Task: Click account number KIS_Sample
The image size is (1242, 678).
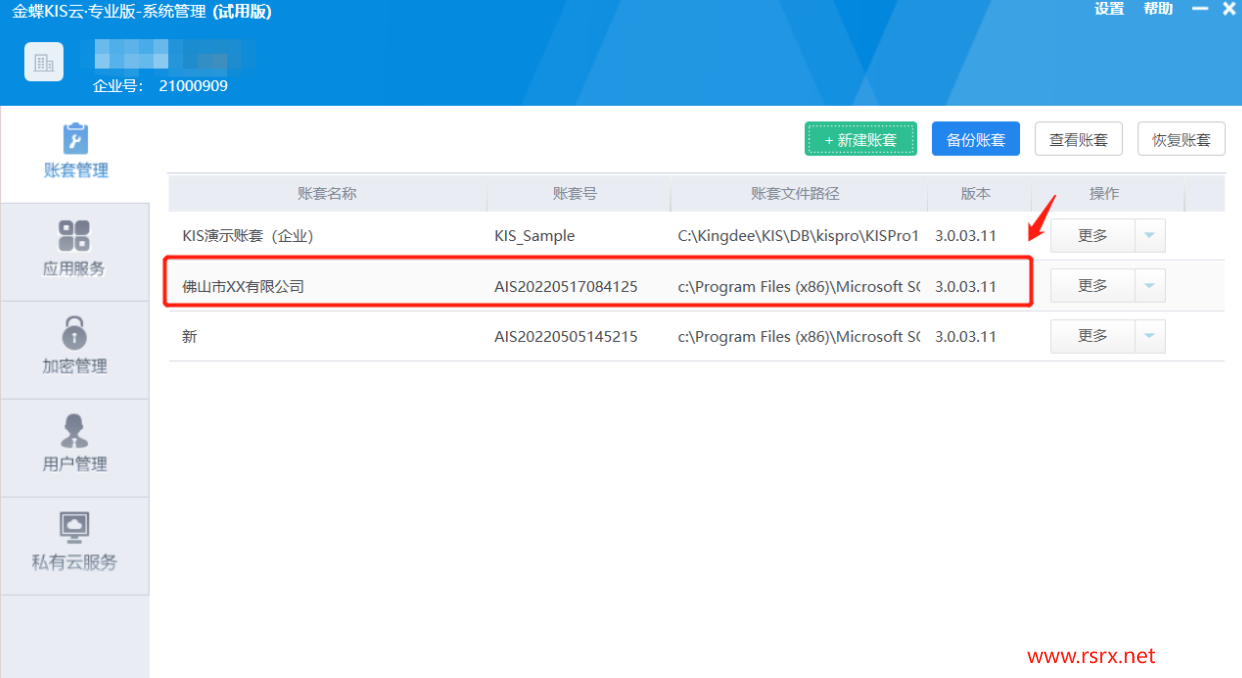Action: [x=535, y=237]
